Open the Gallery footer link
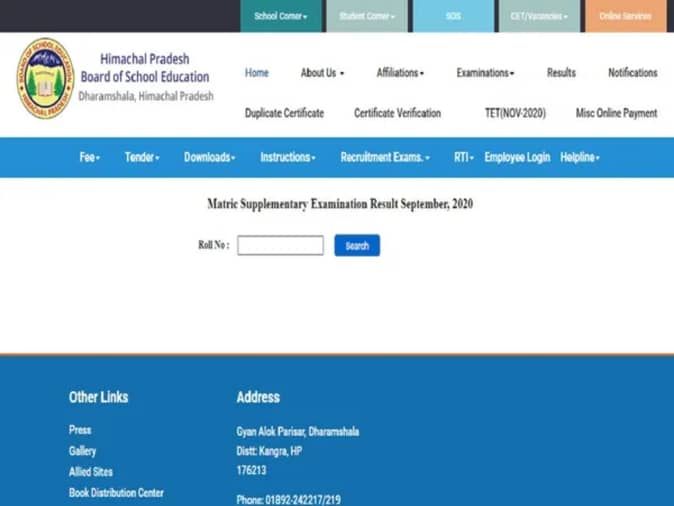 82,451
